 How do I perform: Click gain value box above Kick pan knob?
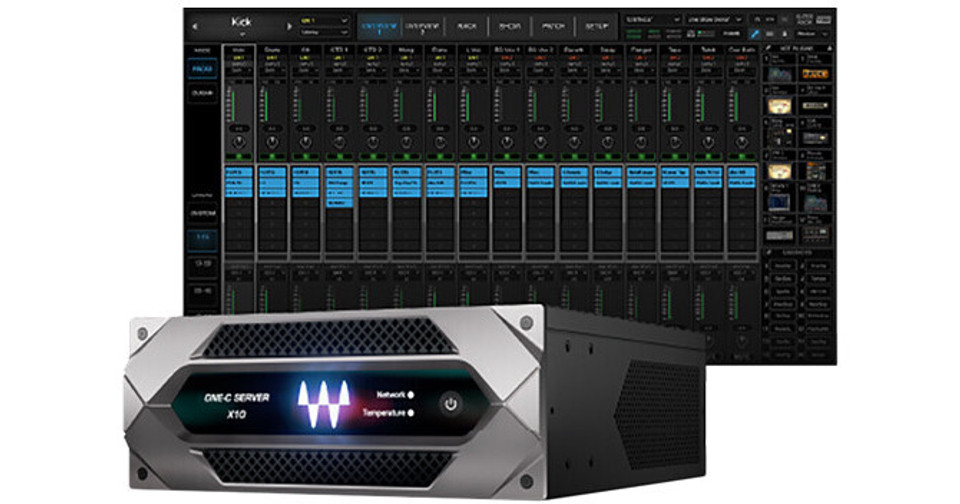[x=239, y=129]
